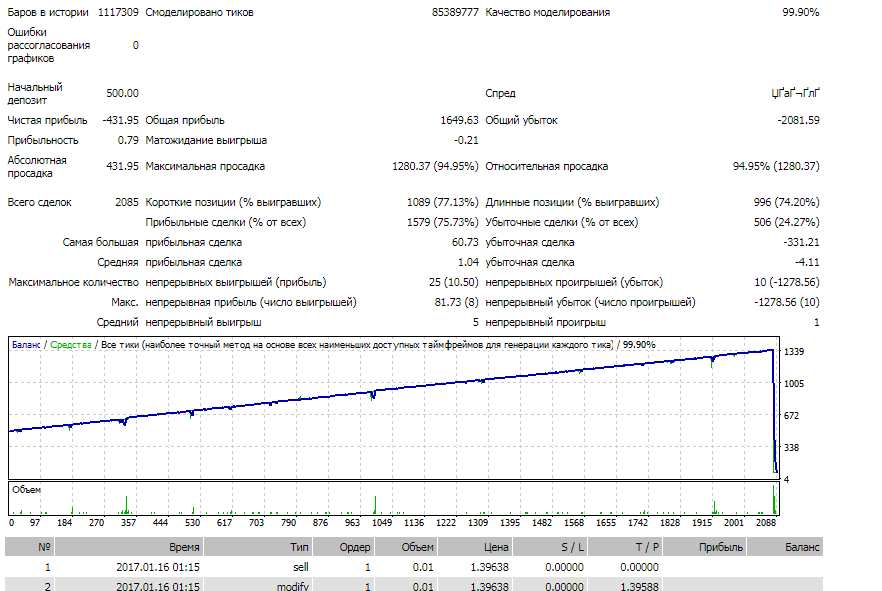The width and height of the screenshot is (882, 591).
Task: Click the 'Ордер' column header
Action: pyautogui.click(x=344, y=547)
